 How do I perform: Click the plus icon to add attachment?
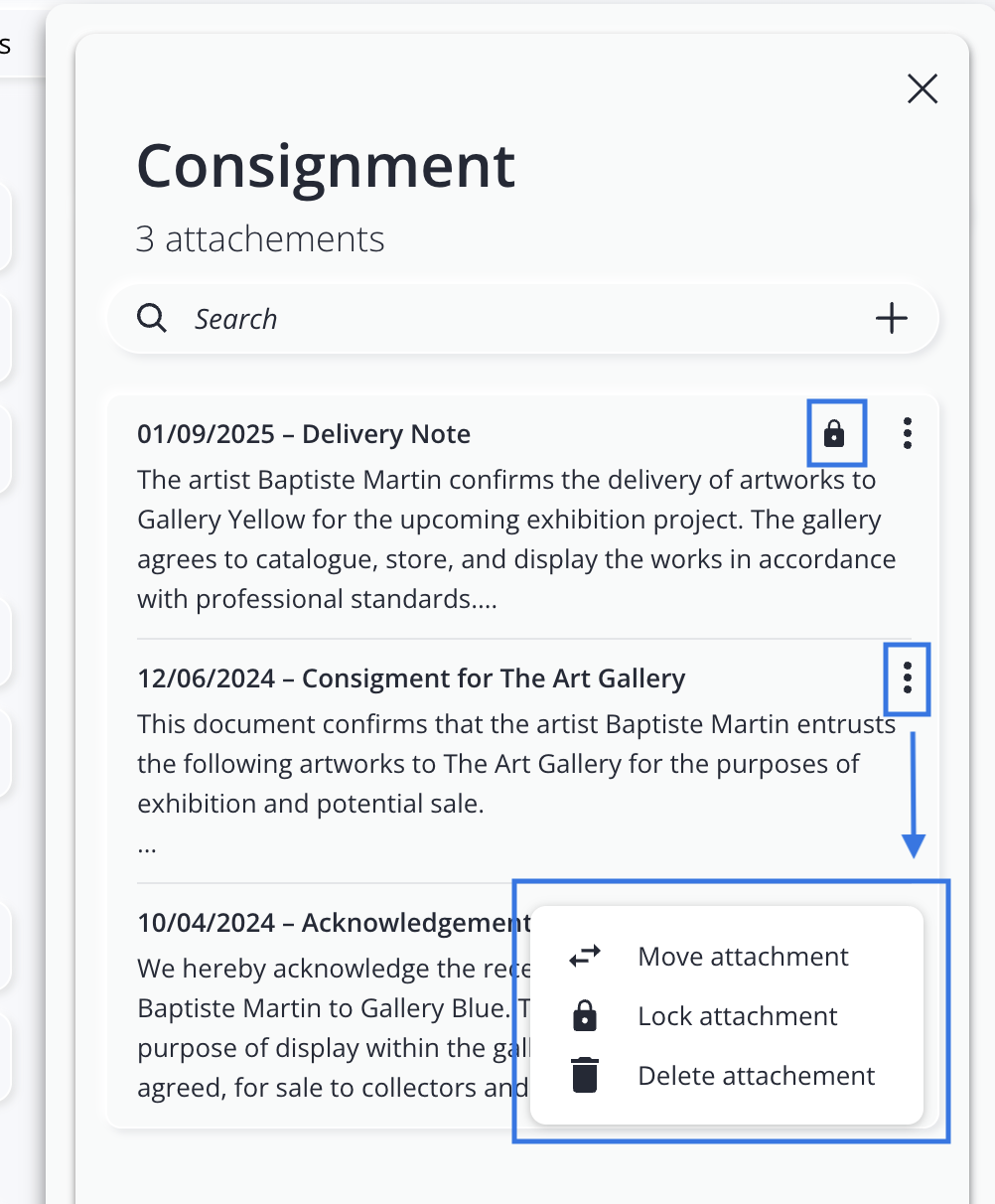891,318
